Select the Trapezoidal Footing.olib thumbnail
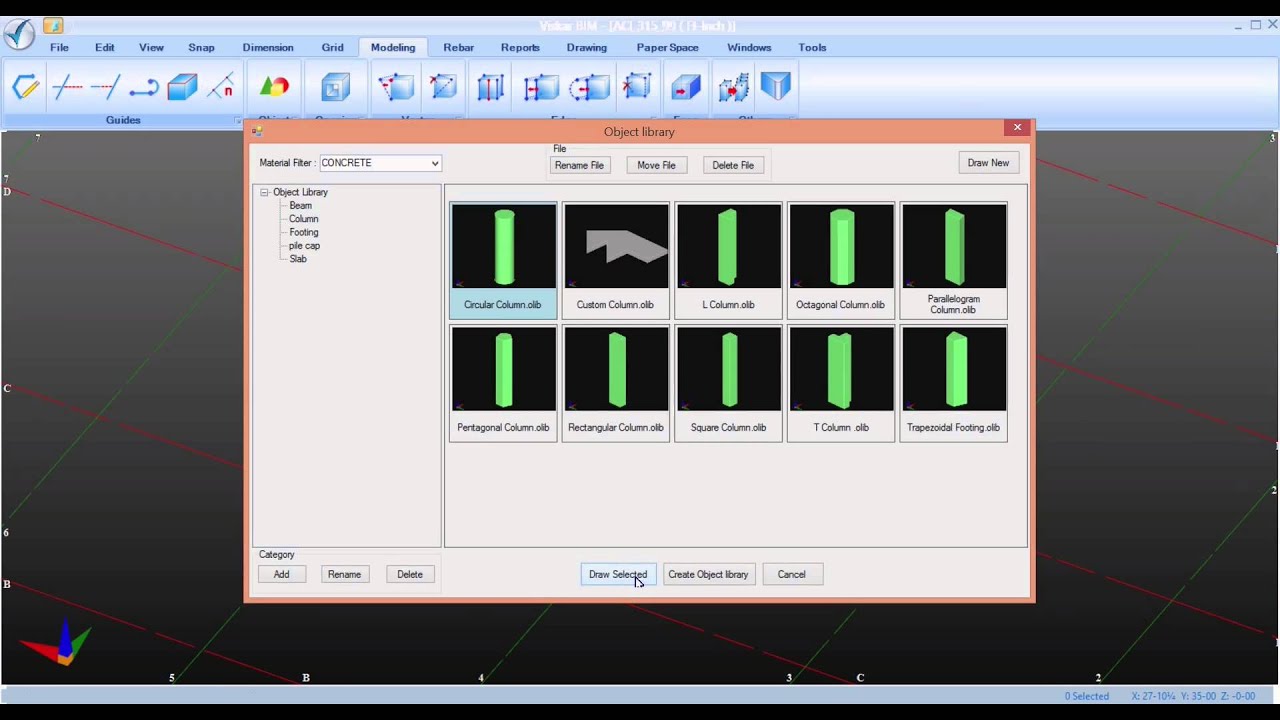The height and width of the screenshot is (720, 1280). [954, 383]
